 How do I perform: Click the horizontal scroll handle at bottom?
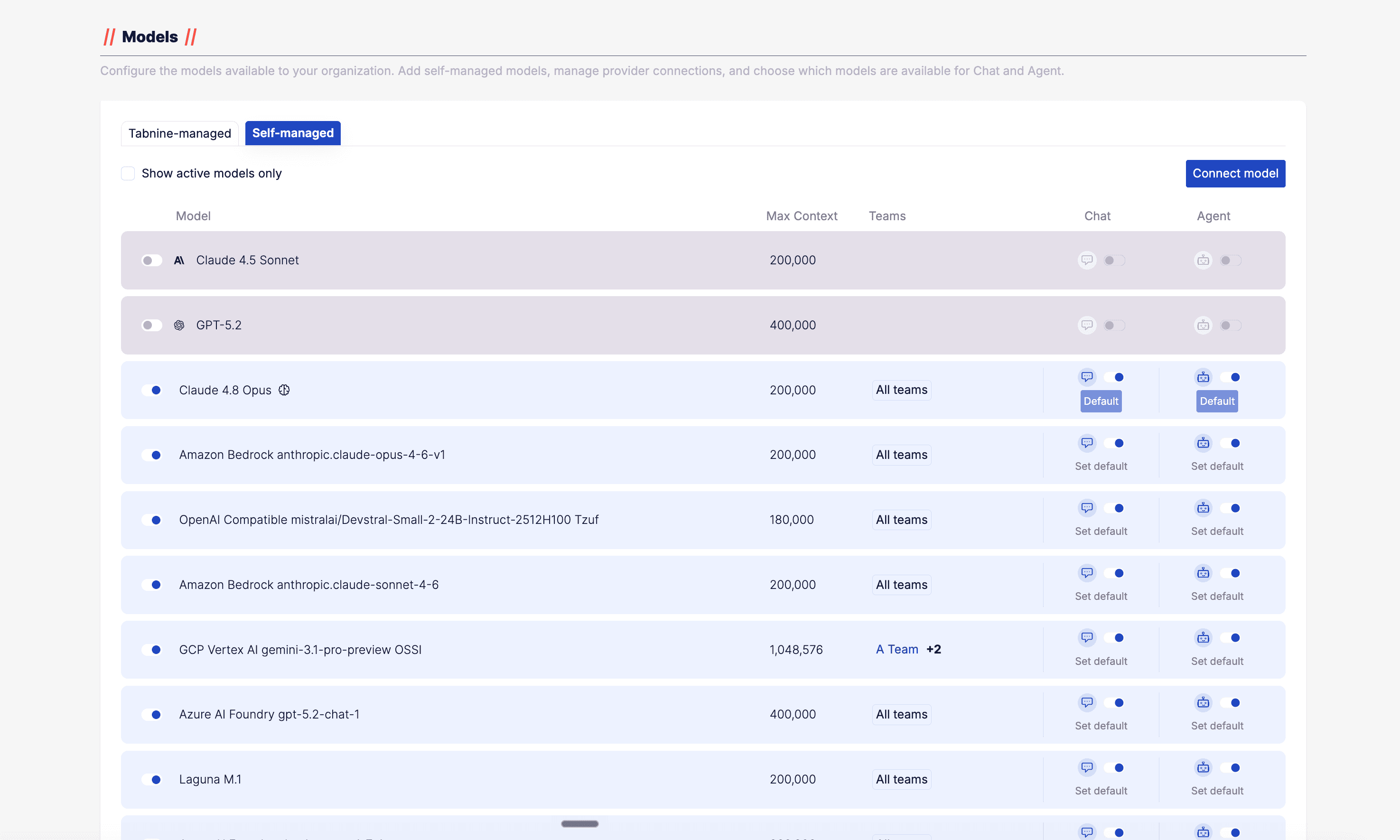click(x=579, y=823)
